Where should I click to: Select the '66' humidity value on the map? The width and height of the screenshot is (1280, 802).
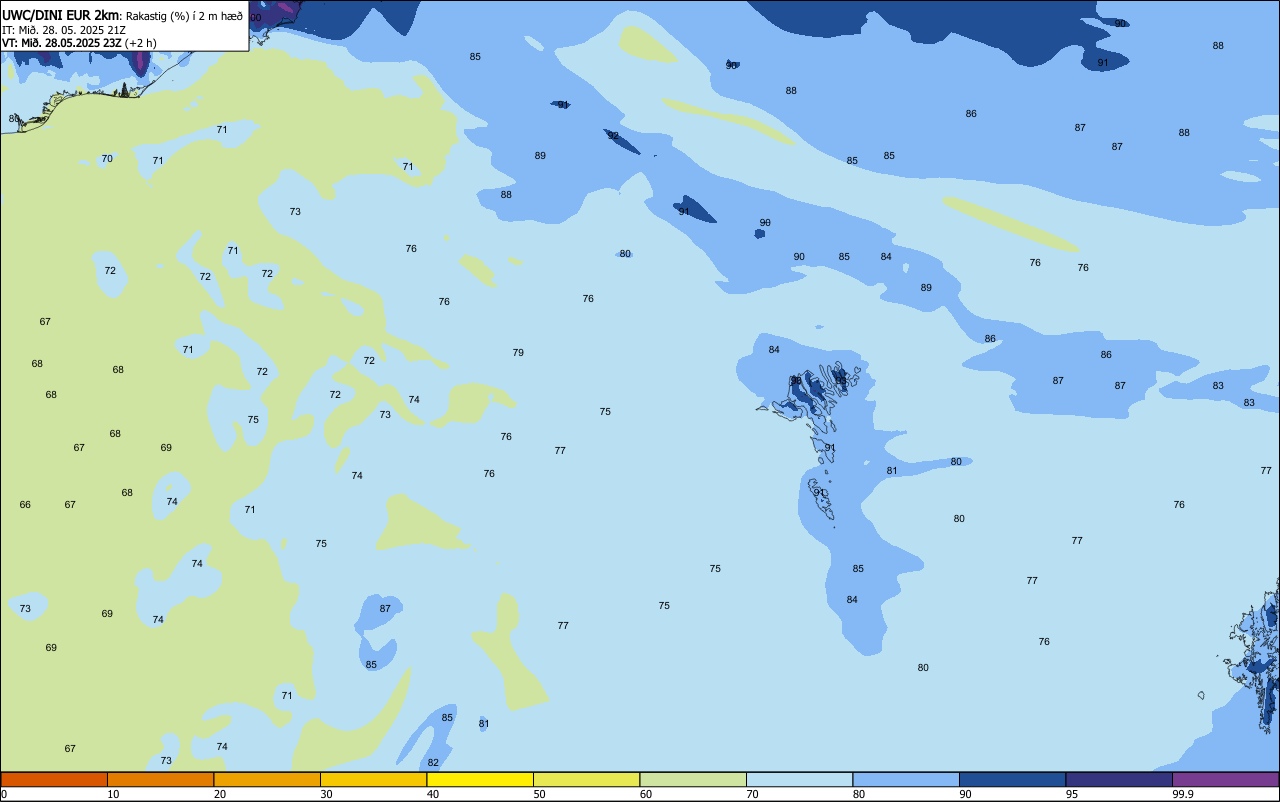[25, 505]
